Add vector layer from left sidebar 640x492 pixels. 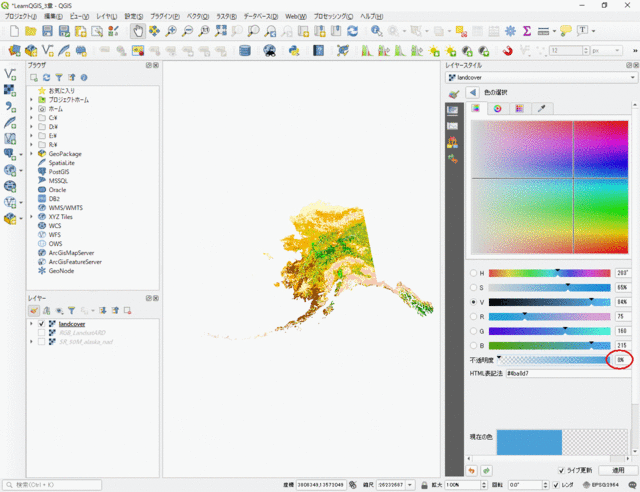tap(10, 74)
